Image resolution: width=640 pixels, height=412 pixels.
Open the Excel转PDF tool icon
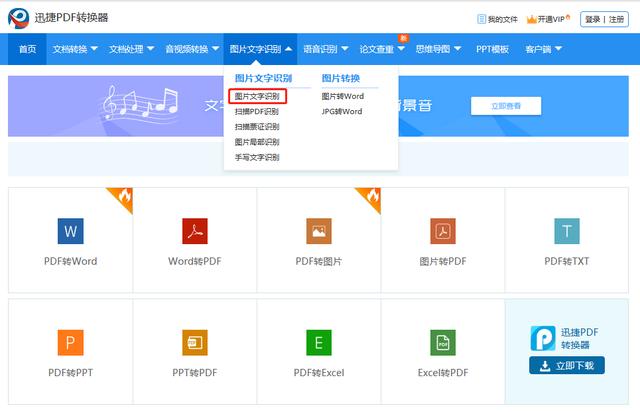pos(443,343)
